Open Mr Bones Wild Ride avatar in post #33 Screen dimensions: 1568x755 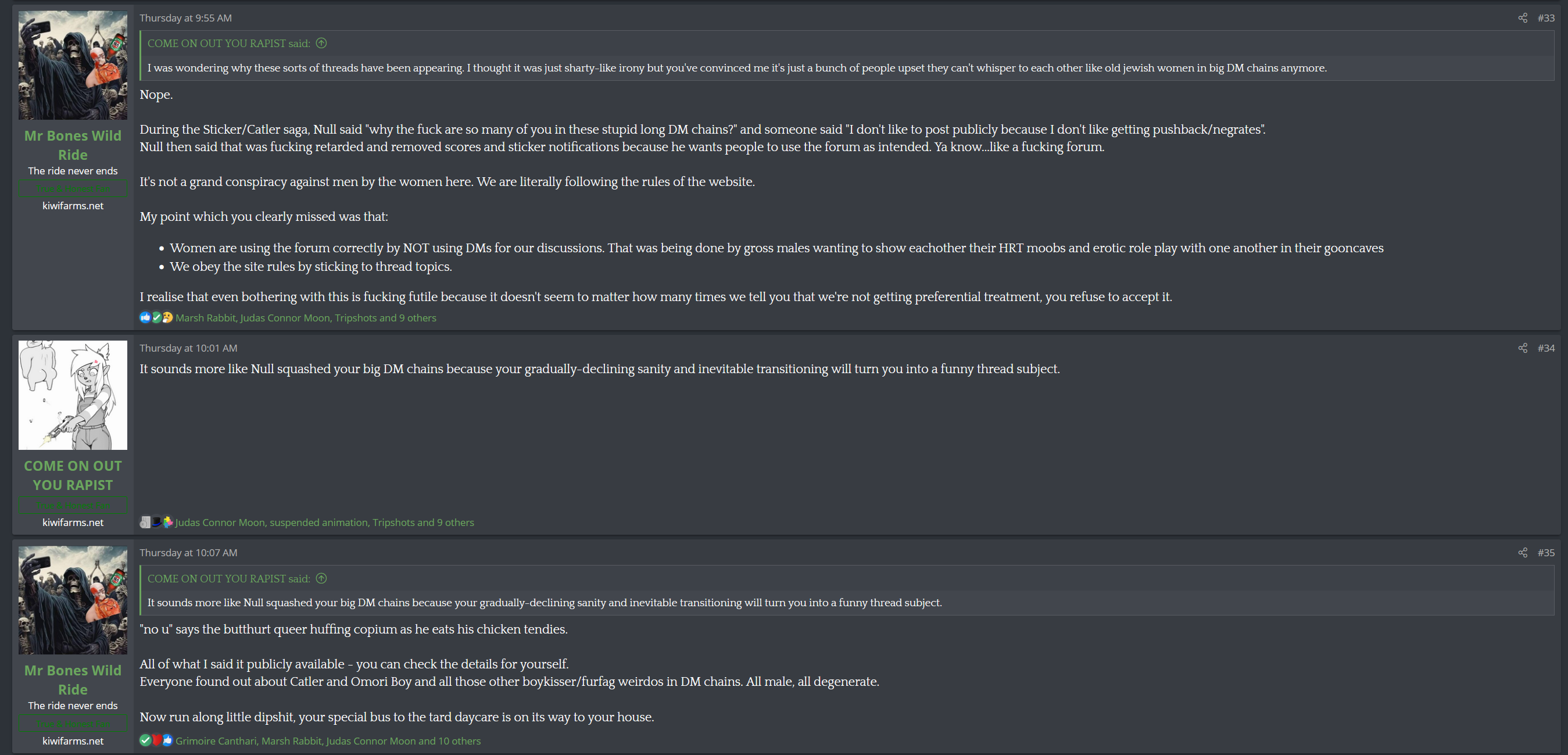pyautogui.click(x=73, y=65)
